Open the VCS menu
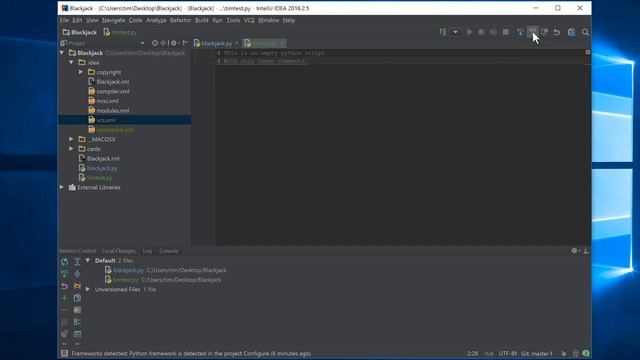 click(249, 20)
